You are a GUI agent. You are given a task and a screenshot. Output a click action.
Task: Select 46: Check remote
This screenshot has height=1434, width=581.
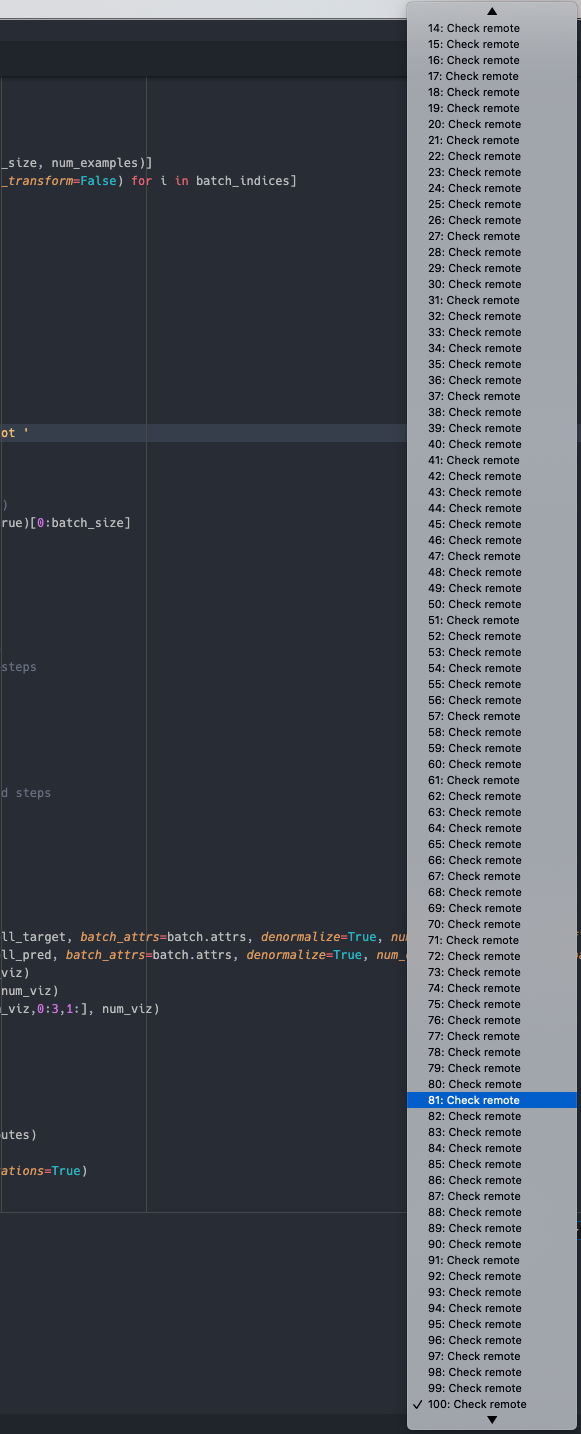(x=492, y=540)
